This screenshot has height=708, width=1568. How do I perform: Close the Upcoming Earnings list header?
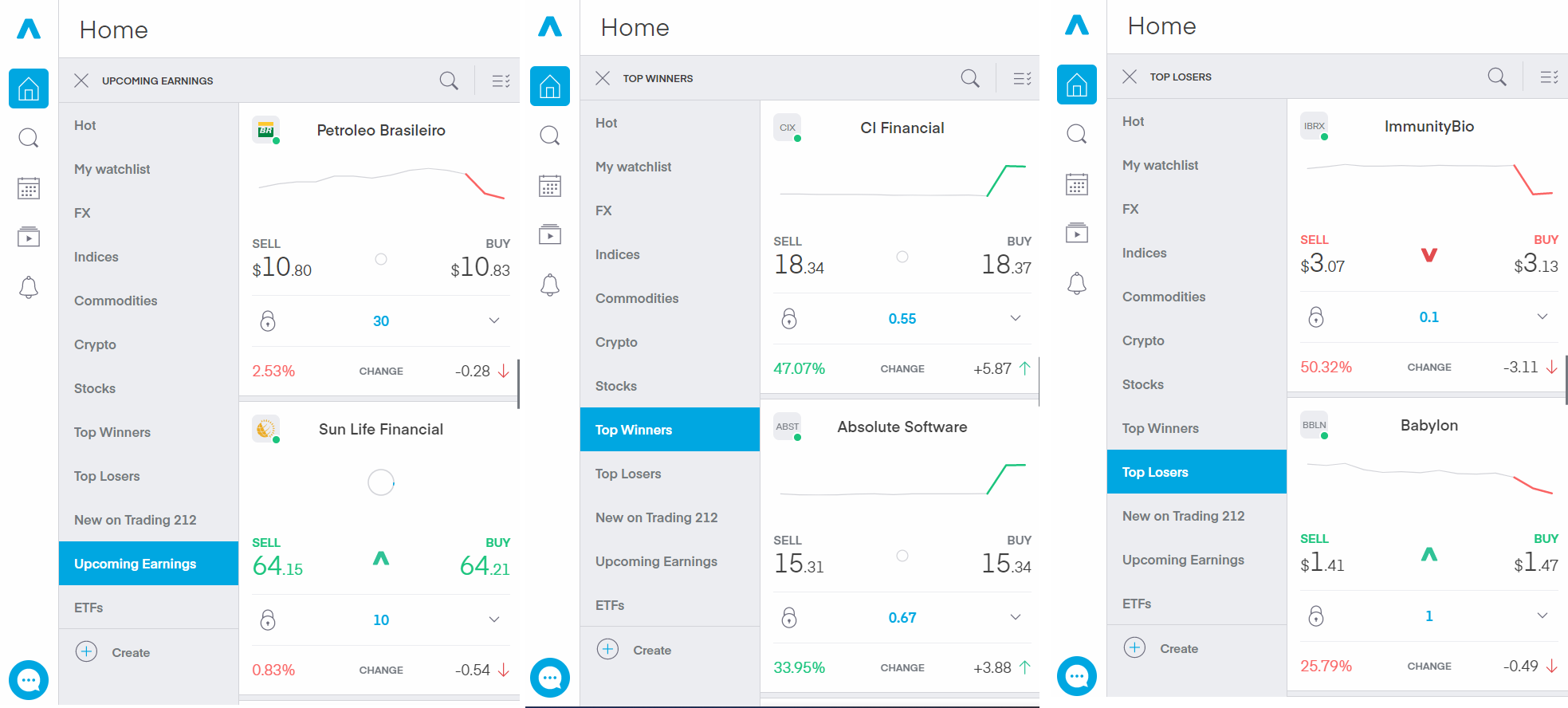tap(81, 81)
